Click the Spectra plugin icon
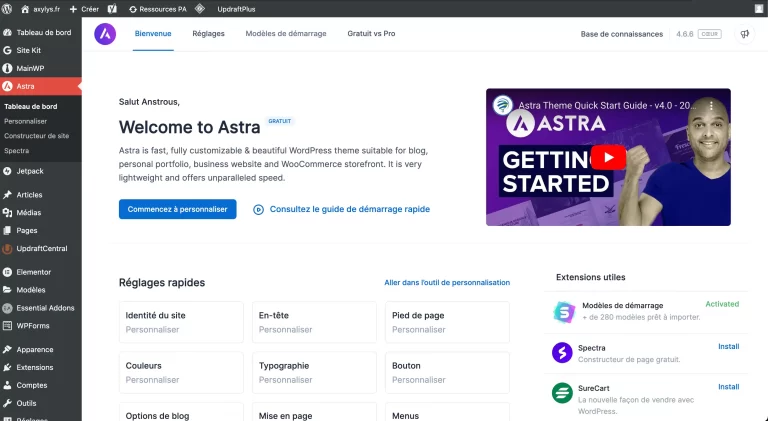The height and width of the screenshot is (421, 768). point(562,352)
